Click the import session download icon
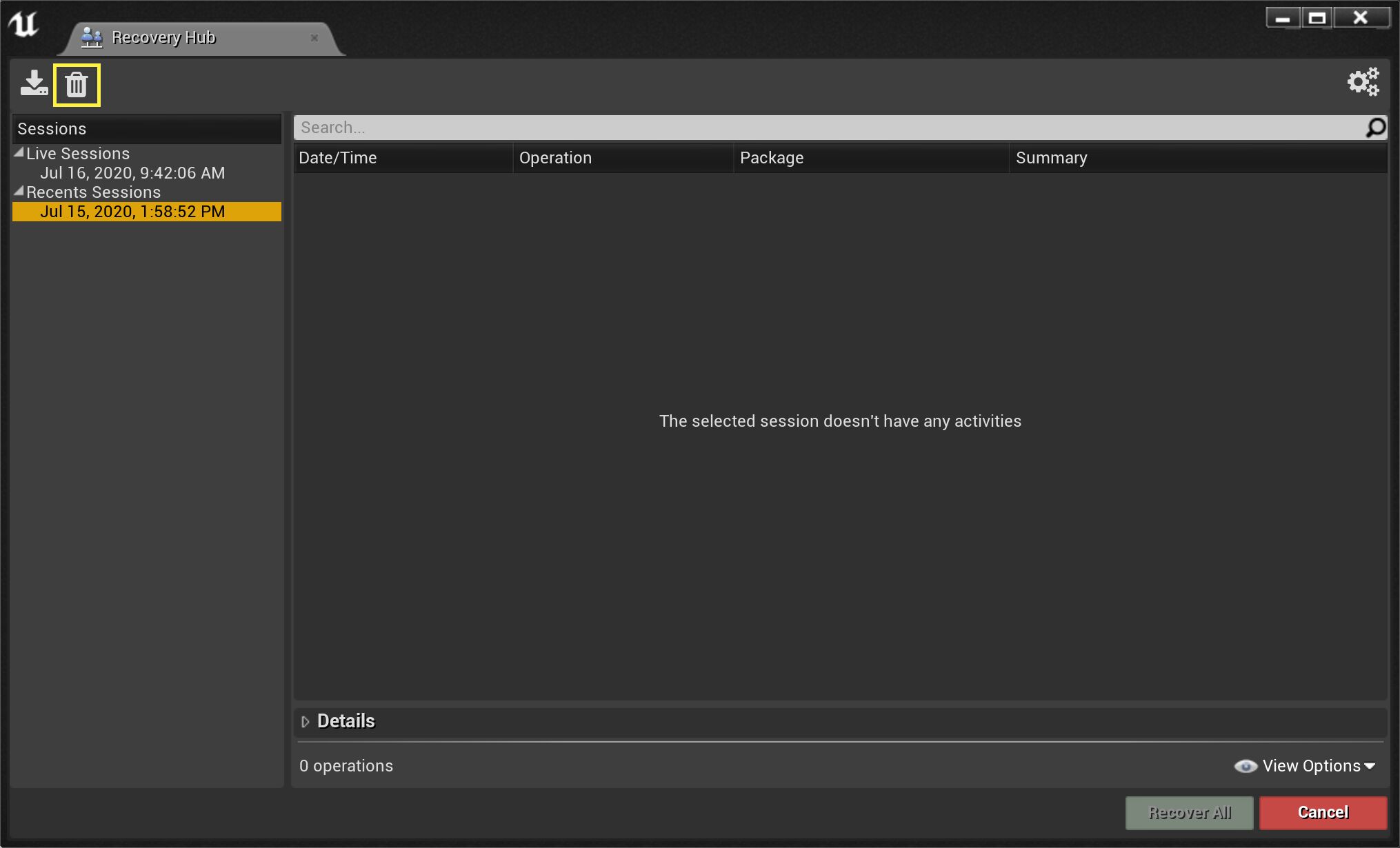 (33, 83)
